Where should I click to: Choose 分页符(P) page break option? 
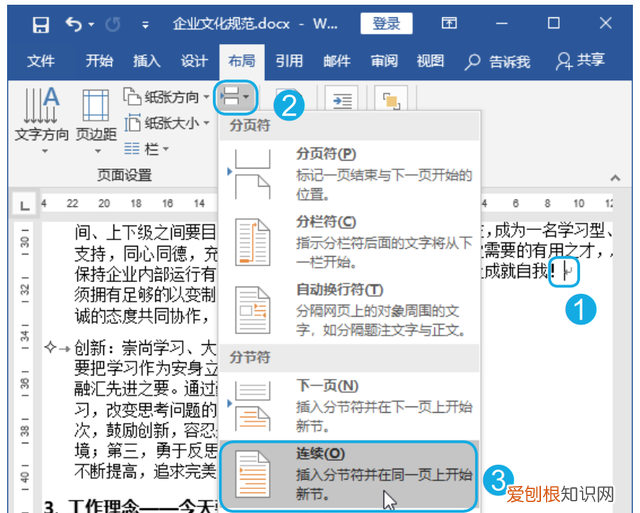(349, 175)
